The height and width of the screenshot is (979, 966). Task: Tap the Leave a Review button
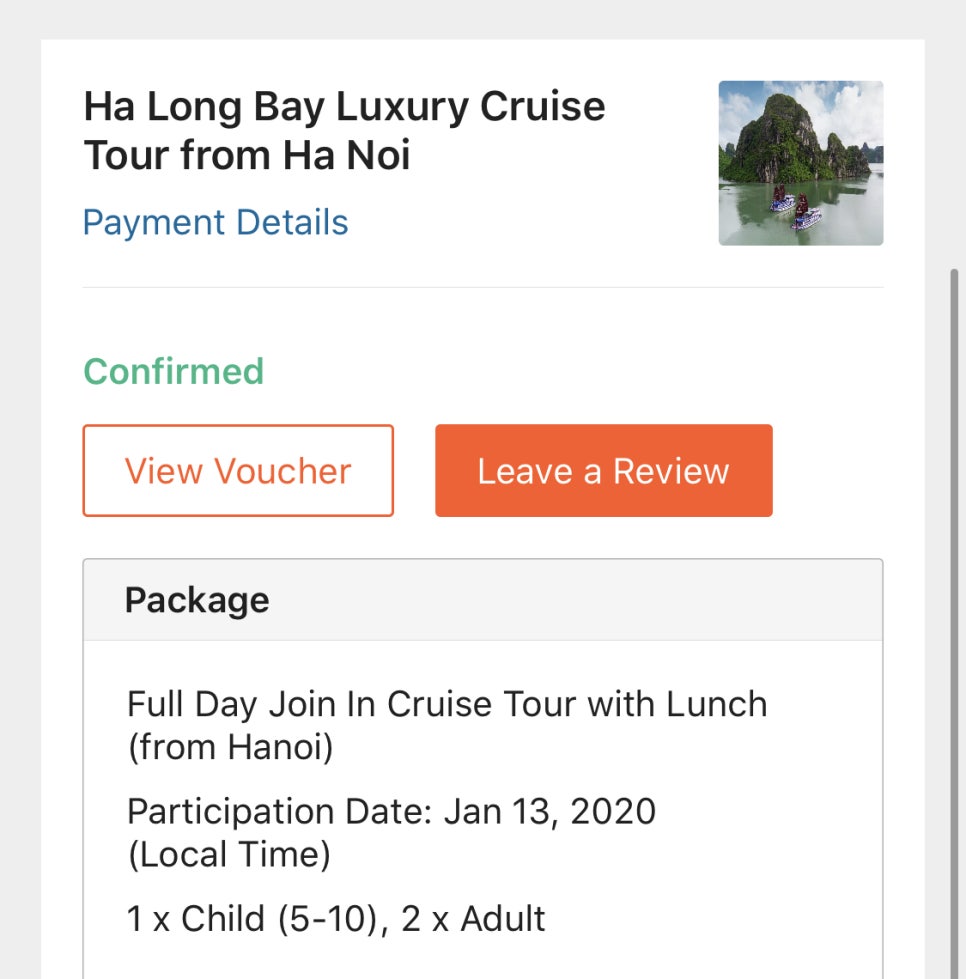click(x=604, y=470)
